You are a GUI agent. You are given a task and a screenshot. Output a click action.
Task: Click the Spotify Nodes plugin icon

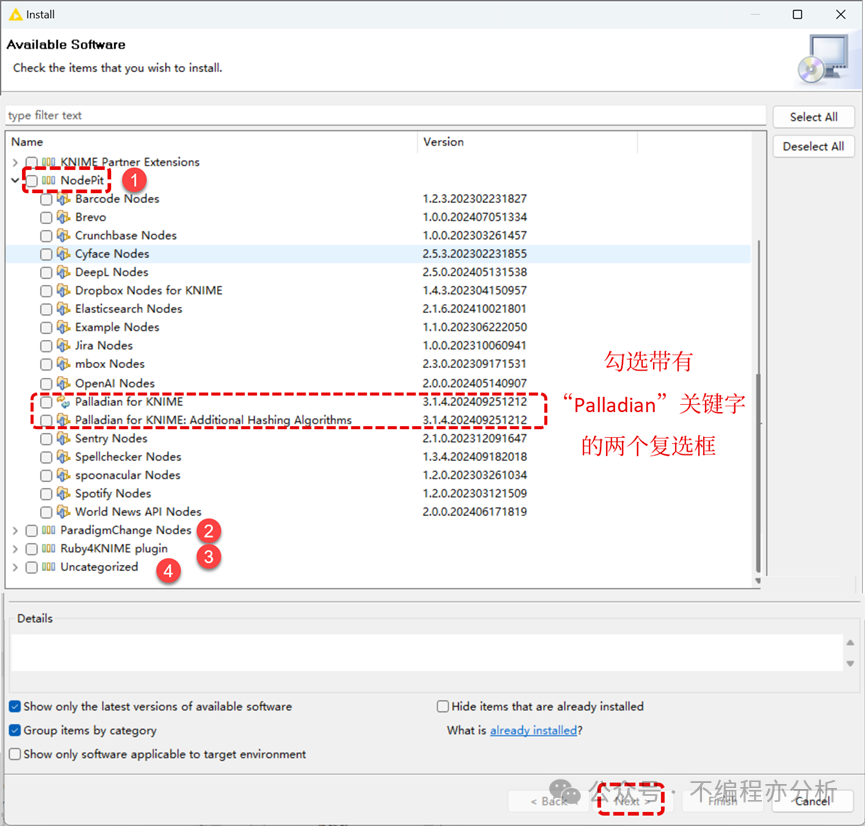(x=63, y=493)
